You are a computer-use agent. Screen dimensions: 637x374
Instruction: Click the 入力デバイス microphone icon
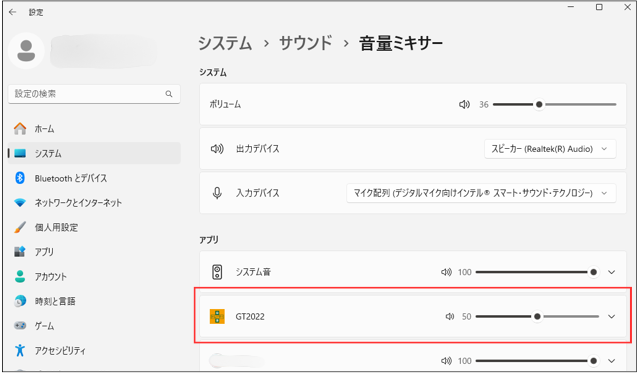[x=217, y=193]
